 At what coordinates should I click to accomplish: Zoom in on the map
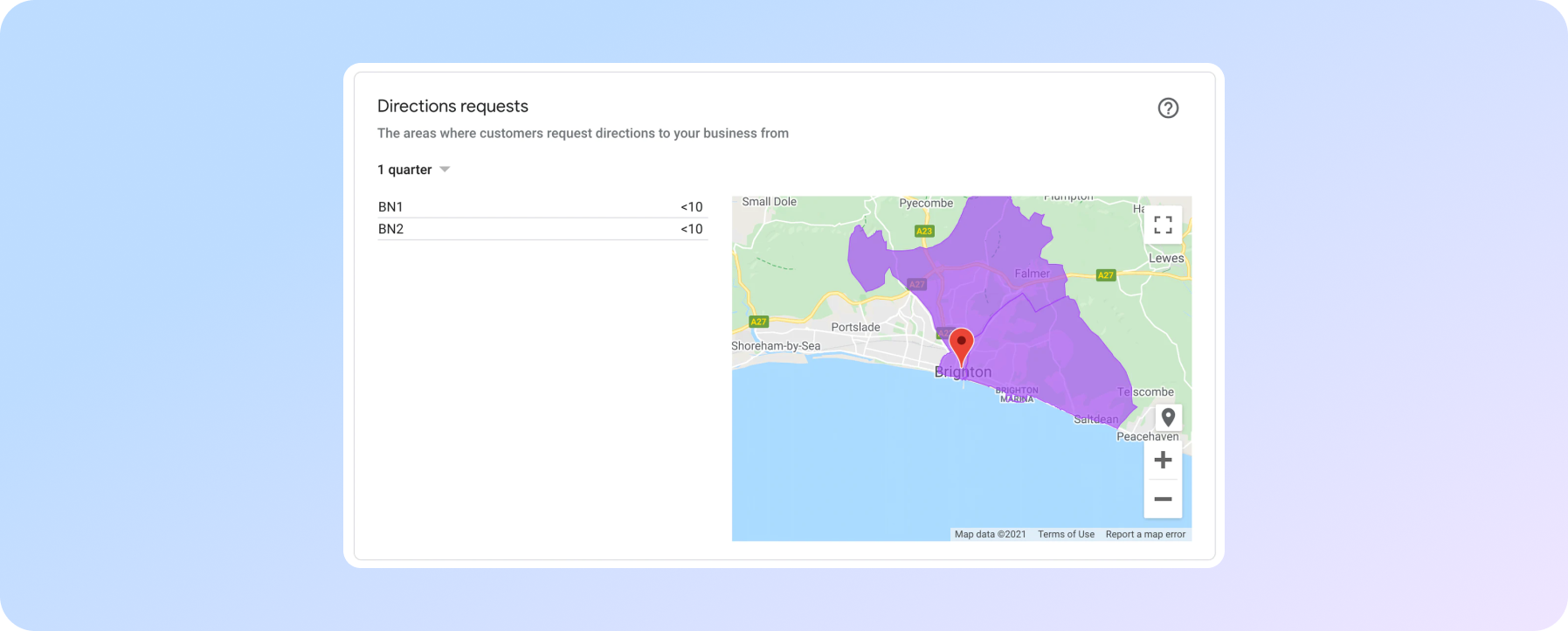[x=1163, y=460]
